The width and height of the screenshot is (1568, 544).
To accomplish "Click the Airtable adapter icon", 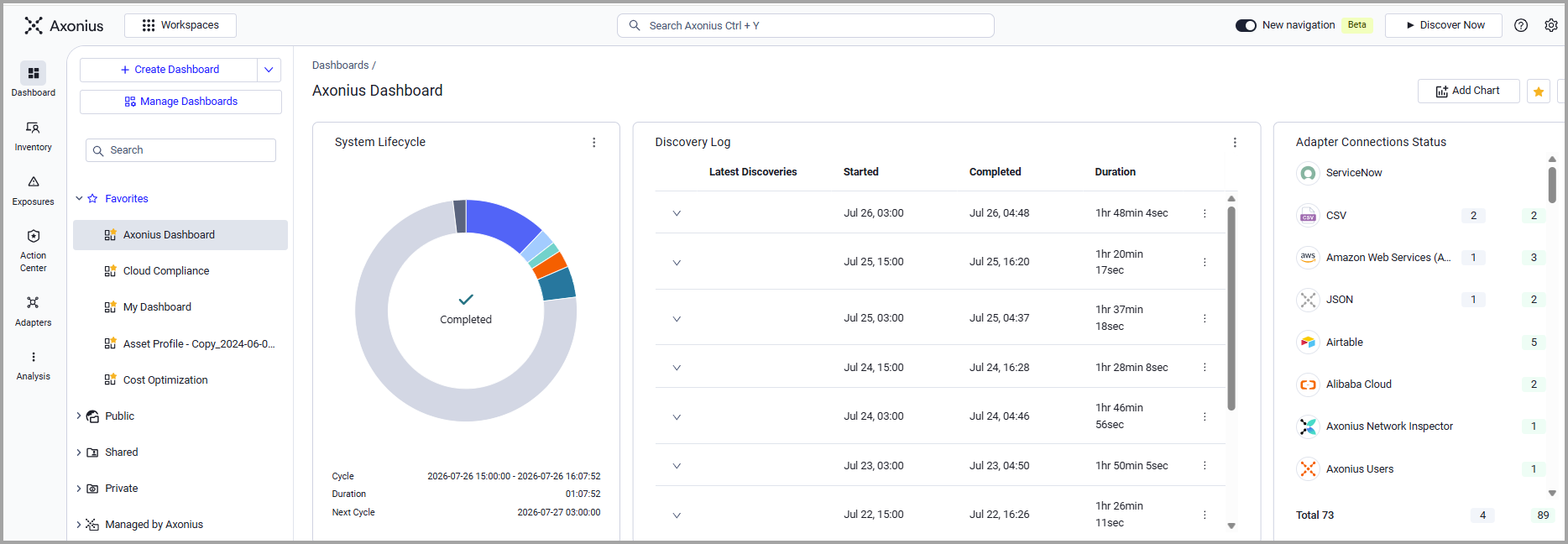I will tap(1308, 343).
